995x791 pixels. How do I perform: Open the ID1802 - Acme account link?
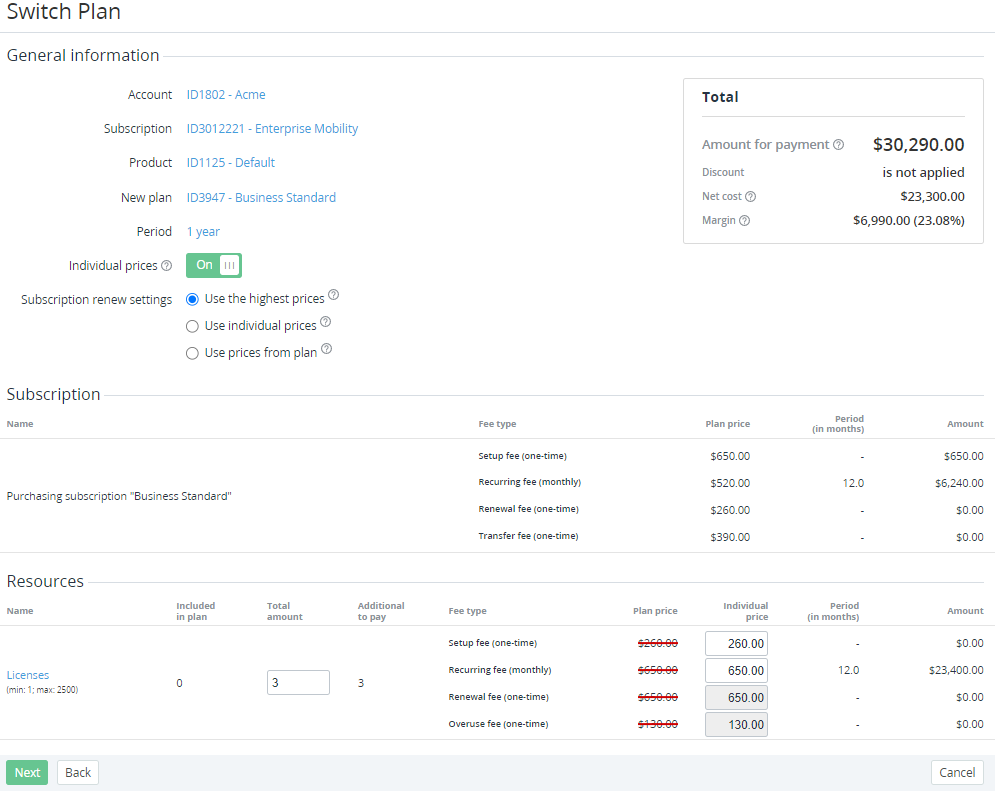point(226,95)
